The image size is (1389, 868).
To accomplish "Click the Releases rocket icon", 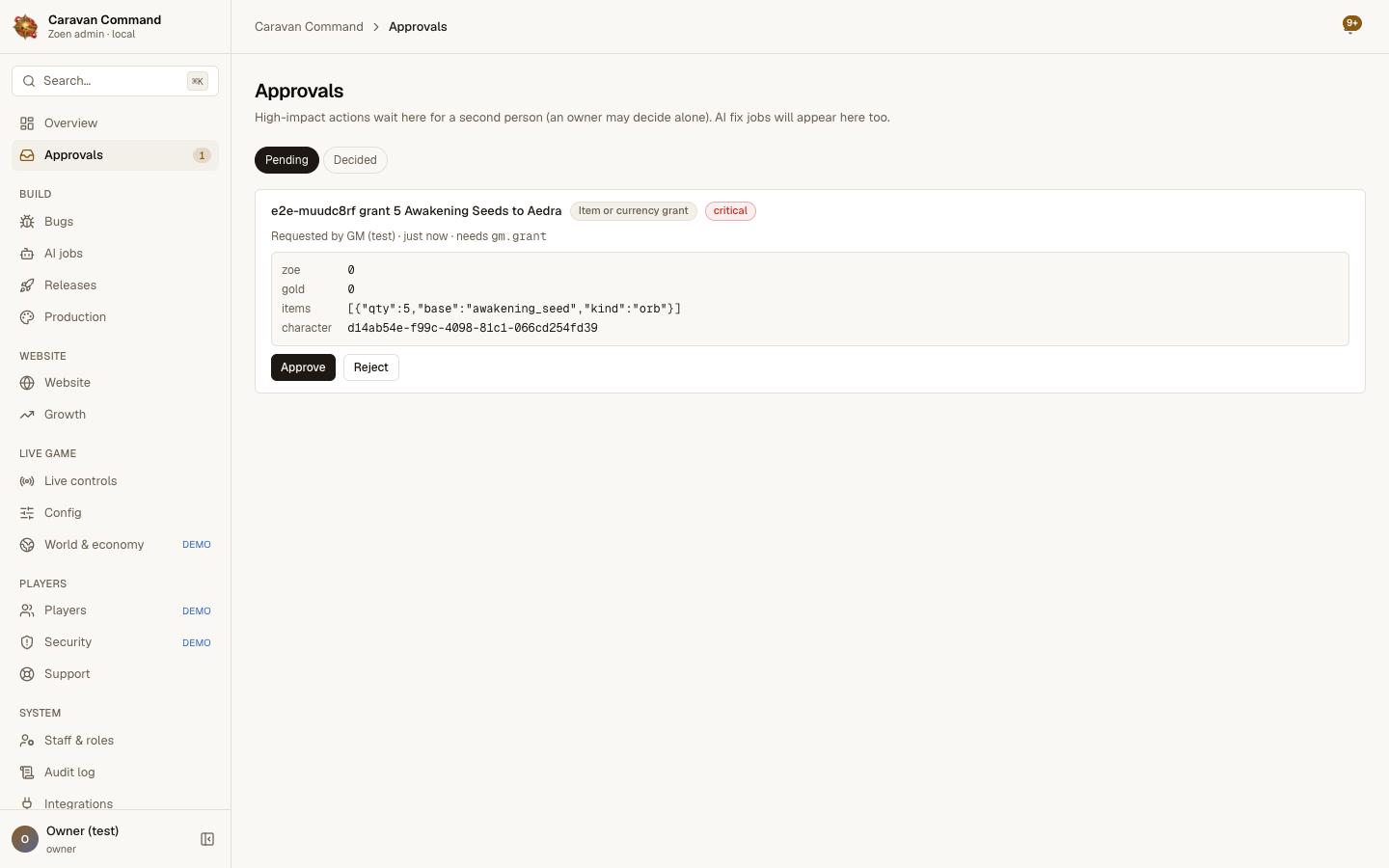I will tap(27, 285).
